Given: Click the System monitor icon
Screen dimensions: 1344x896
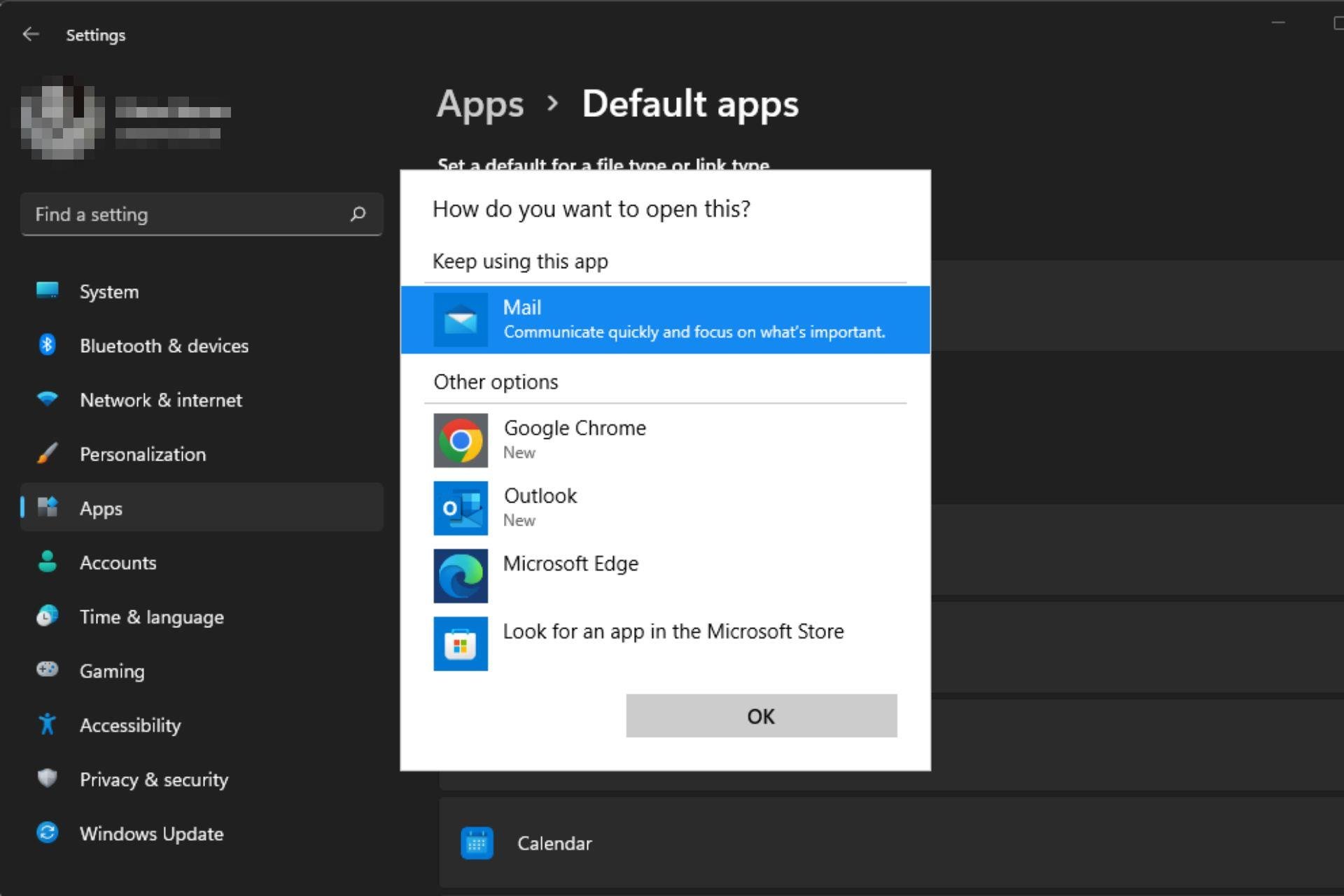Looking at the screenshot, I should pos(47,290).
